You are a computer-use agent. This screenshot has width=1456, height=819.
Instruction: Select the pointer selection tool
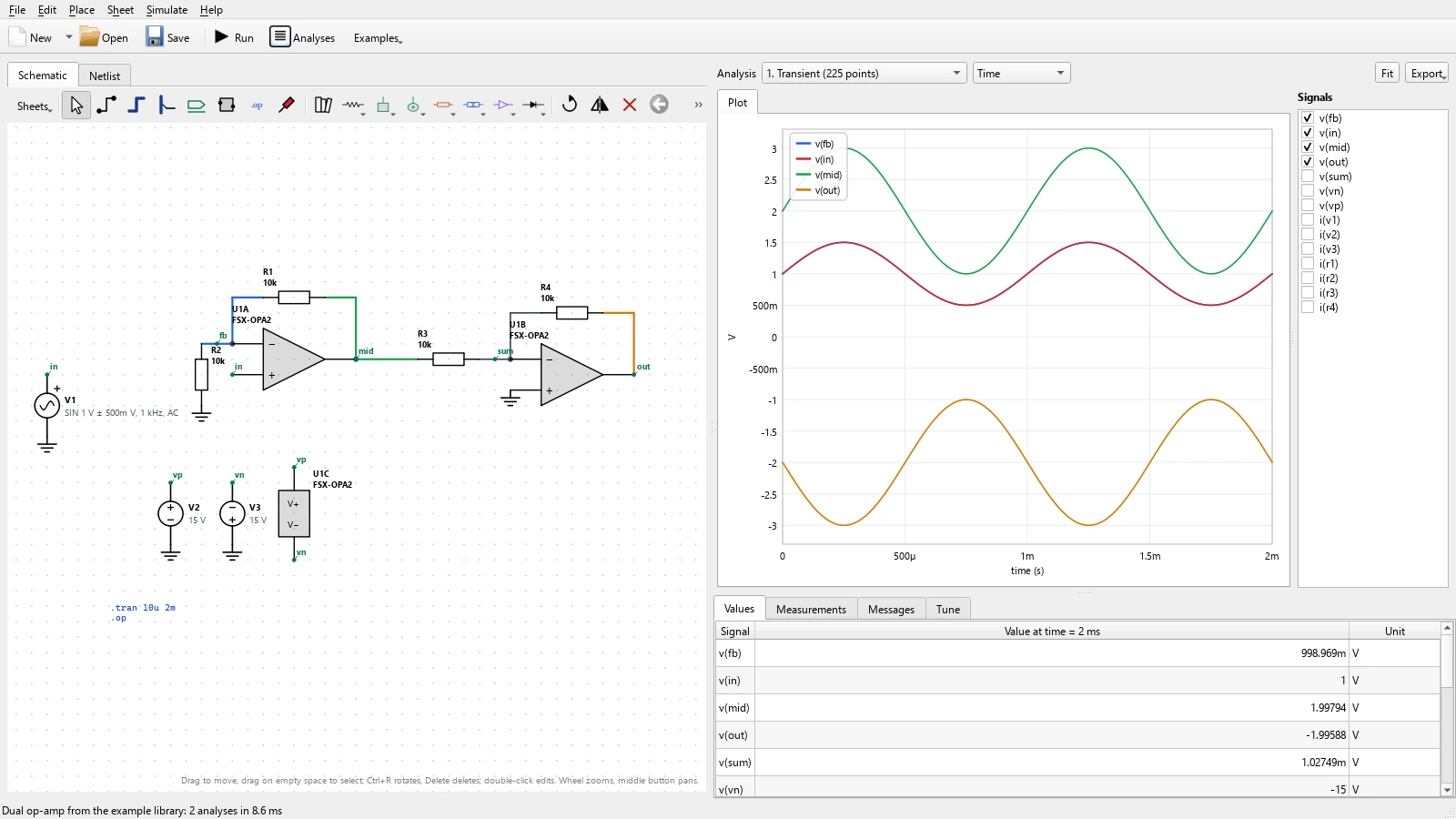coord(76,106)
